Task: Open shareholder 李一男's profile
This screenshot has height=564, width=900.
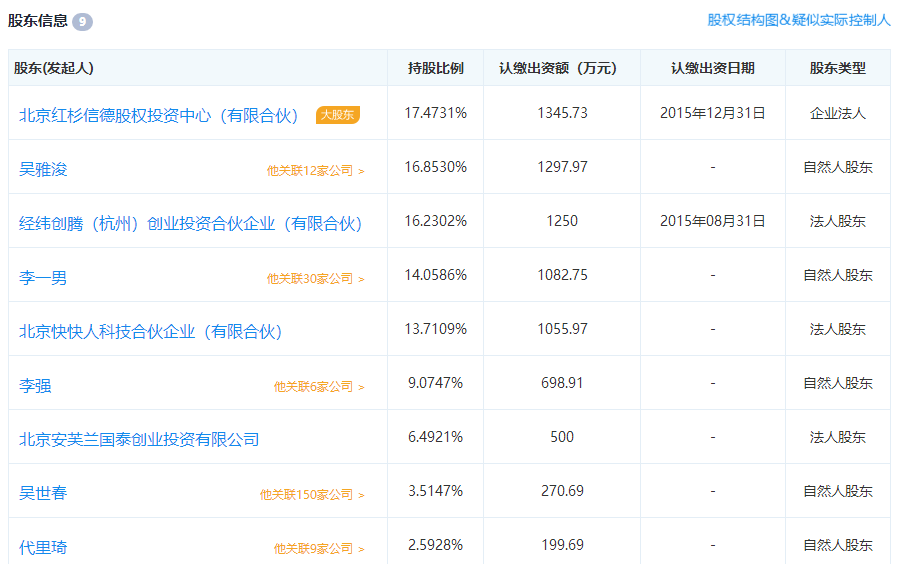Action: (43, 277)
